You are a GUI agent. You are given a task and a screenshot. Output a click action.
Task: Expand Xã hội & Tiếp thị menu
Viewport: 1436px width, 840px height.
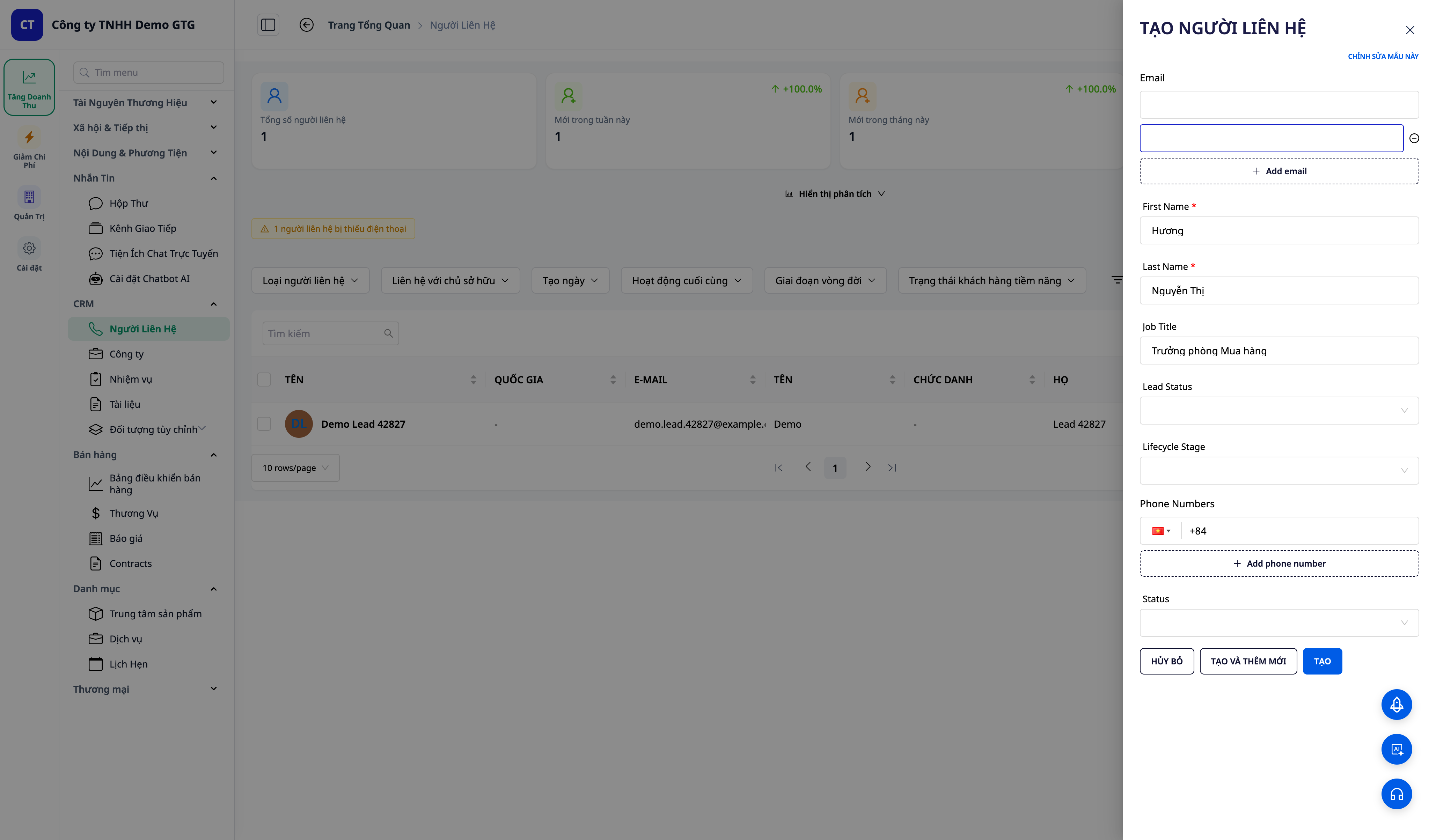coord(145,128)
